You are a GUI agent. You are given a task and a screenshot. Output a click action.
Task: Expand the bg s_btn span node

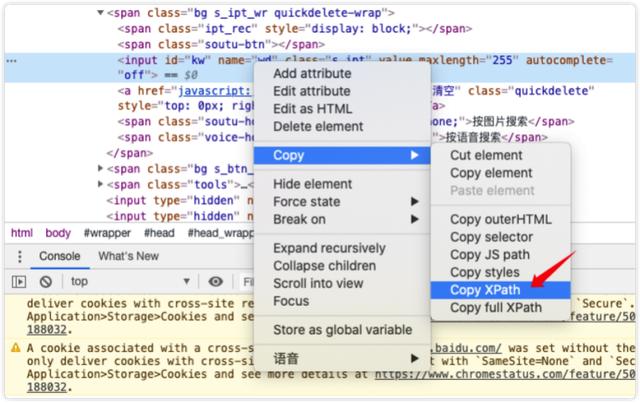[100, 168]
